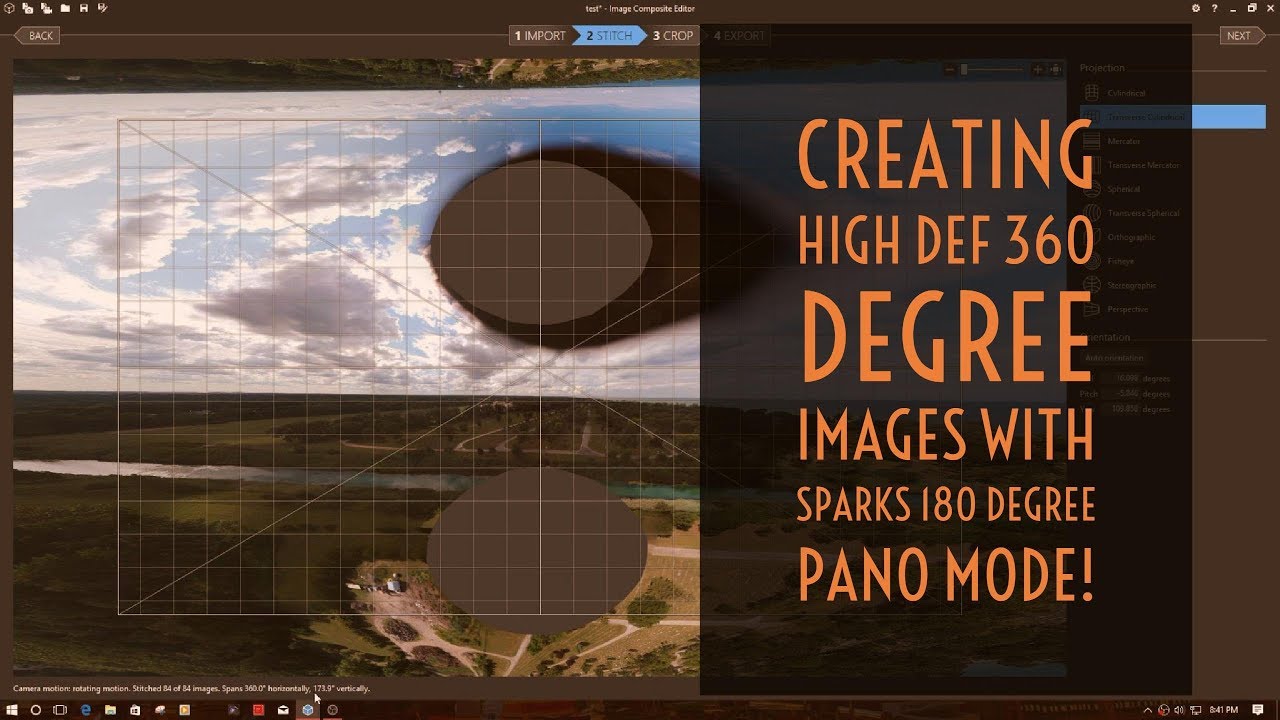The width and height of the screenshot is (1280, 720).
Task: Launch Edge browser from the taskbar
Action: 86,710
